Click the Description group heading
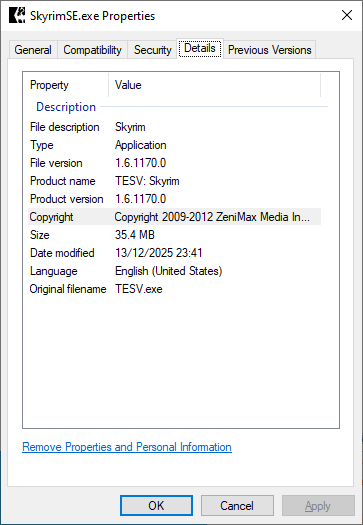This screenshot has height=525, width=363. pos(66,107)
